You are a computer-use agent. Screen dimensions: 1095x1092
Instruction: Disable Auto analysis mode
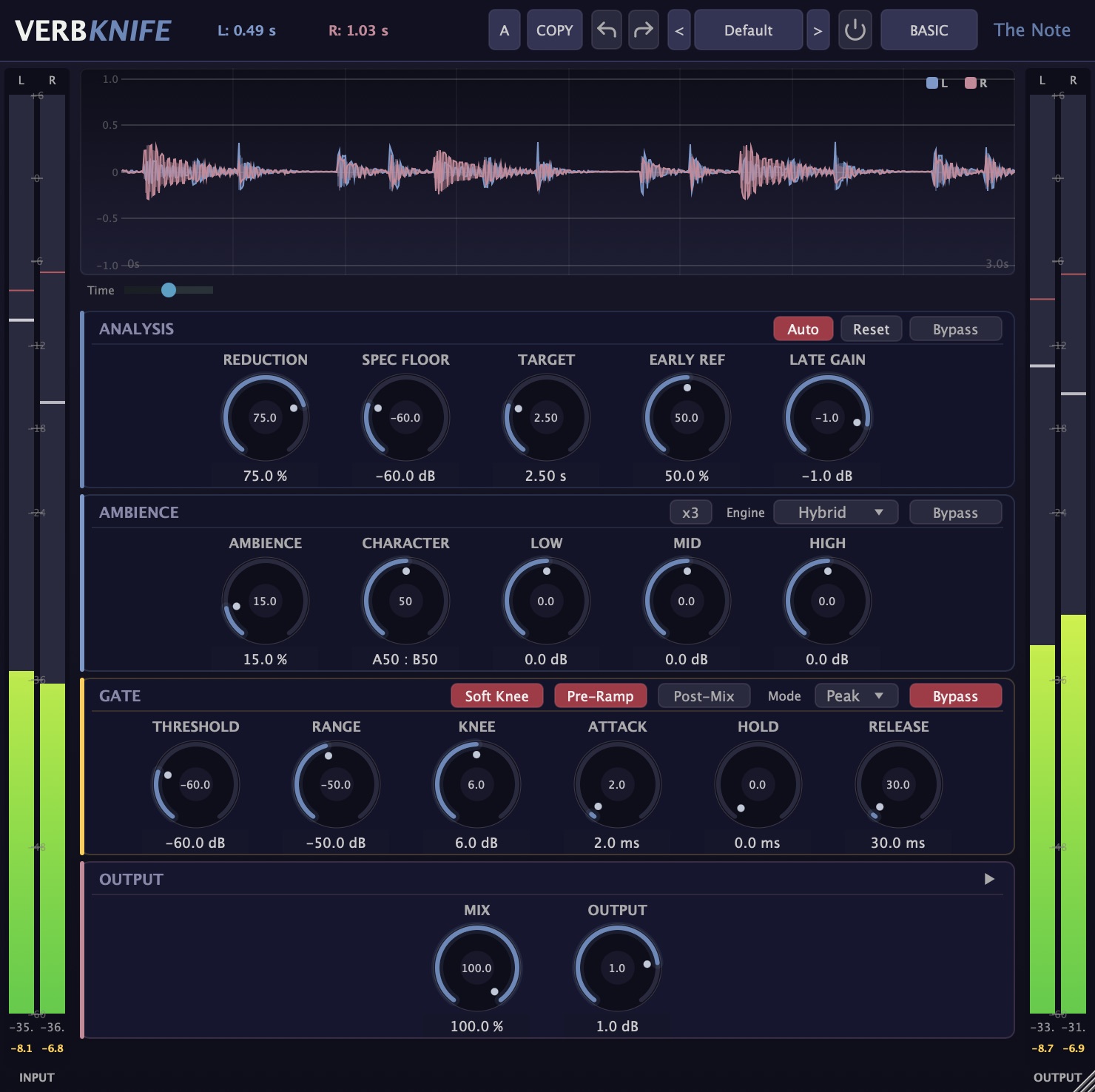coord(803,329)
